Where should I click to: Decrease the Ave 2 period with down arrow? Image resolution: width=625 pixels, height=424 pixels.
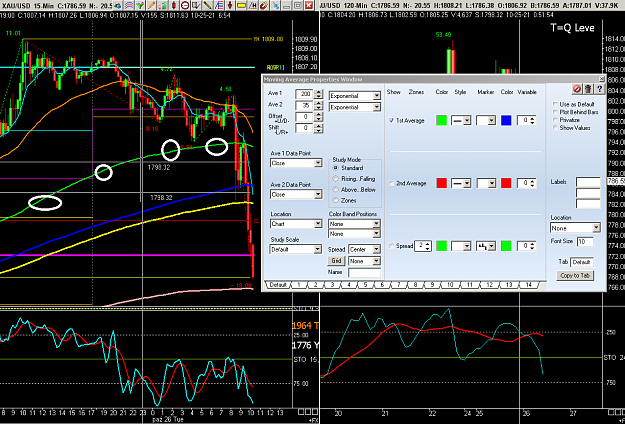click(318, 108)
